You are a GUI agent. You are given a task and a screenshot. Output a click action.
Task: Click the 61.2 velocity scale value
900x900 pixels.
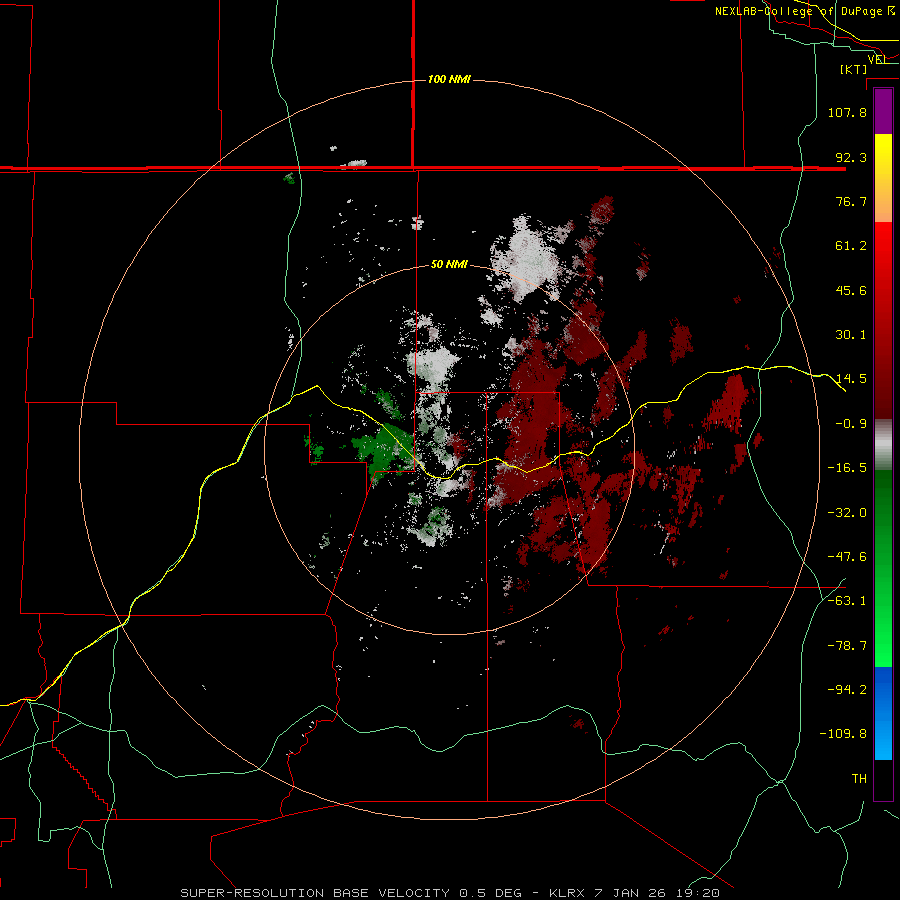point(851,246)
